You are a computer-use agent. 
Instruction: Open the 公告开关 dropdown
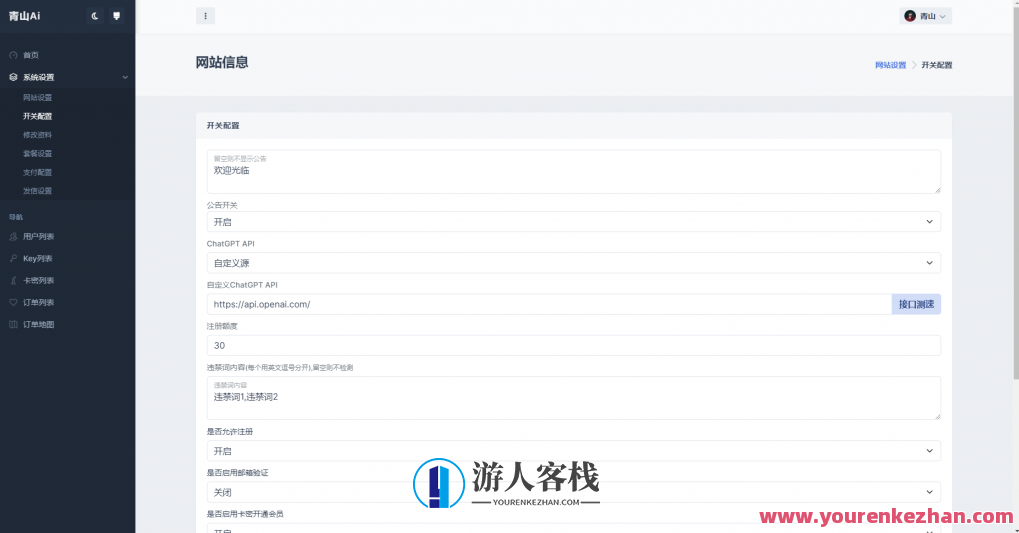(573, 222)
